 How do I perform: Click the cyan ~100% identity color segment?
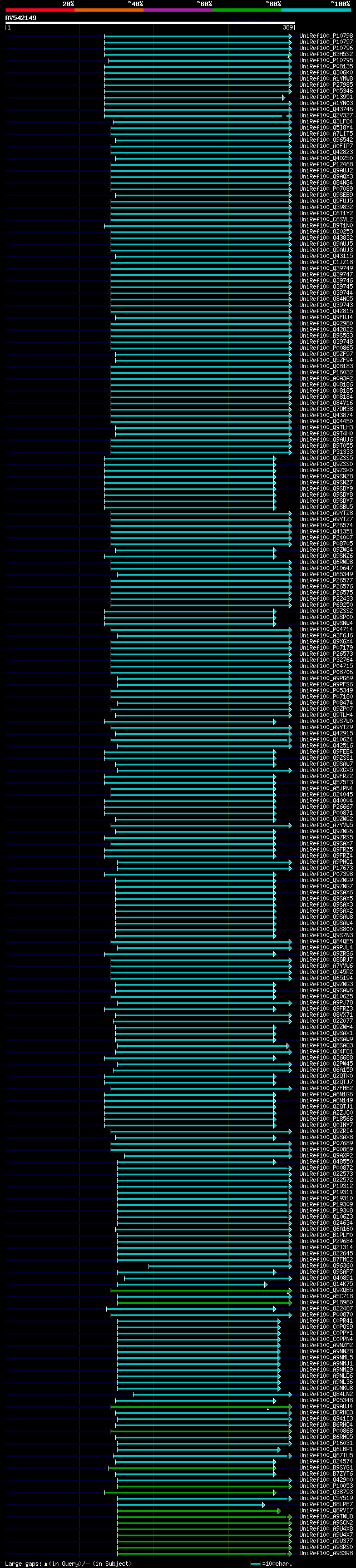(x=316, y=11)
